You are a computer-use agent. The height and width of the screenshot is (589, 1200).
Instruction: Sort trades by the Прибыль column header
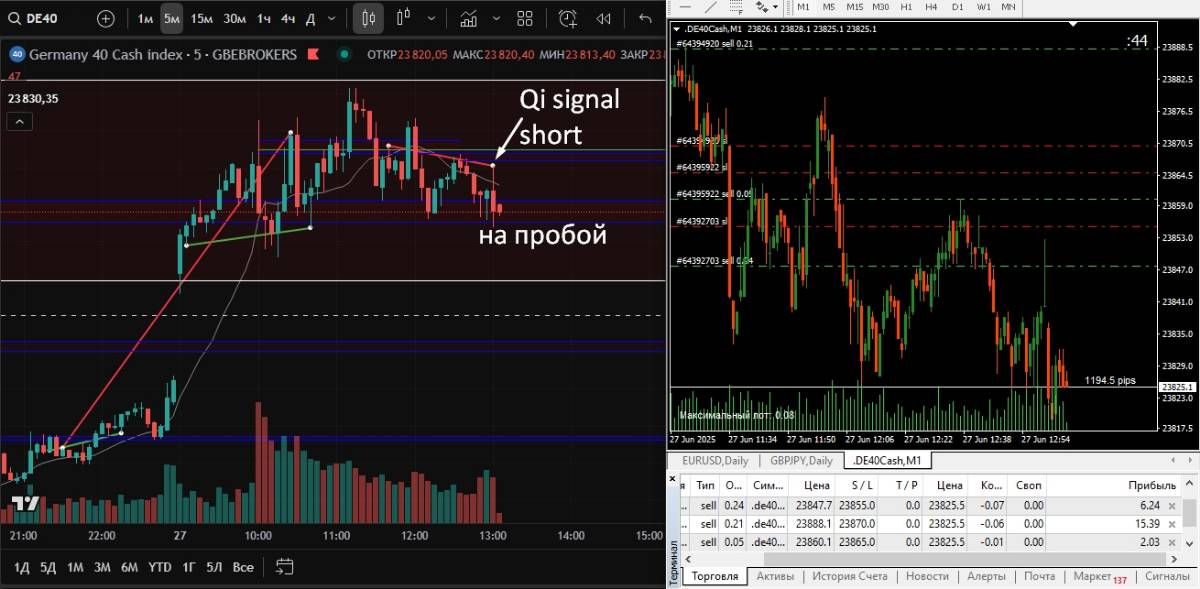tap(1112, 484)
